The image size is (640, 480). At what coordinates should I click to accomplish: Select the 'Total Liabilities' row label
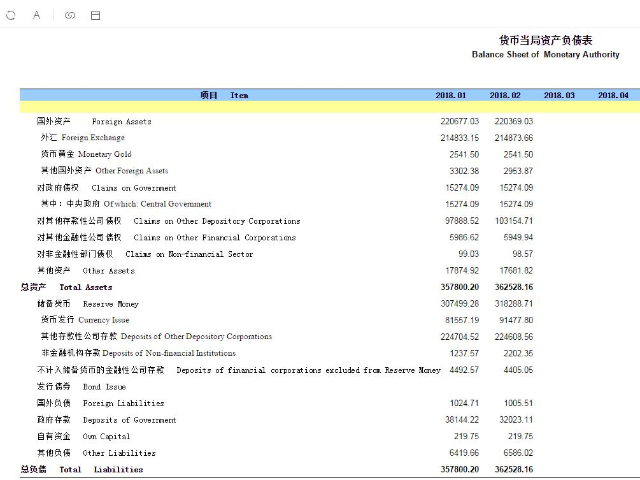[x=101, y=470]
